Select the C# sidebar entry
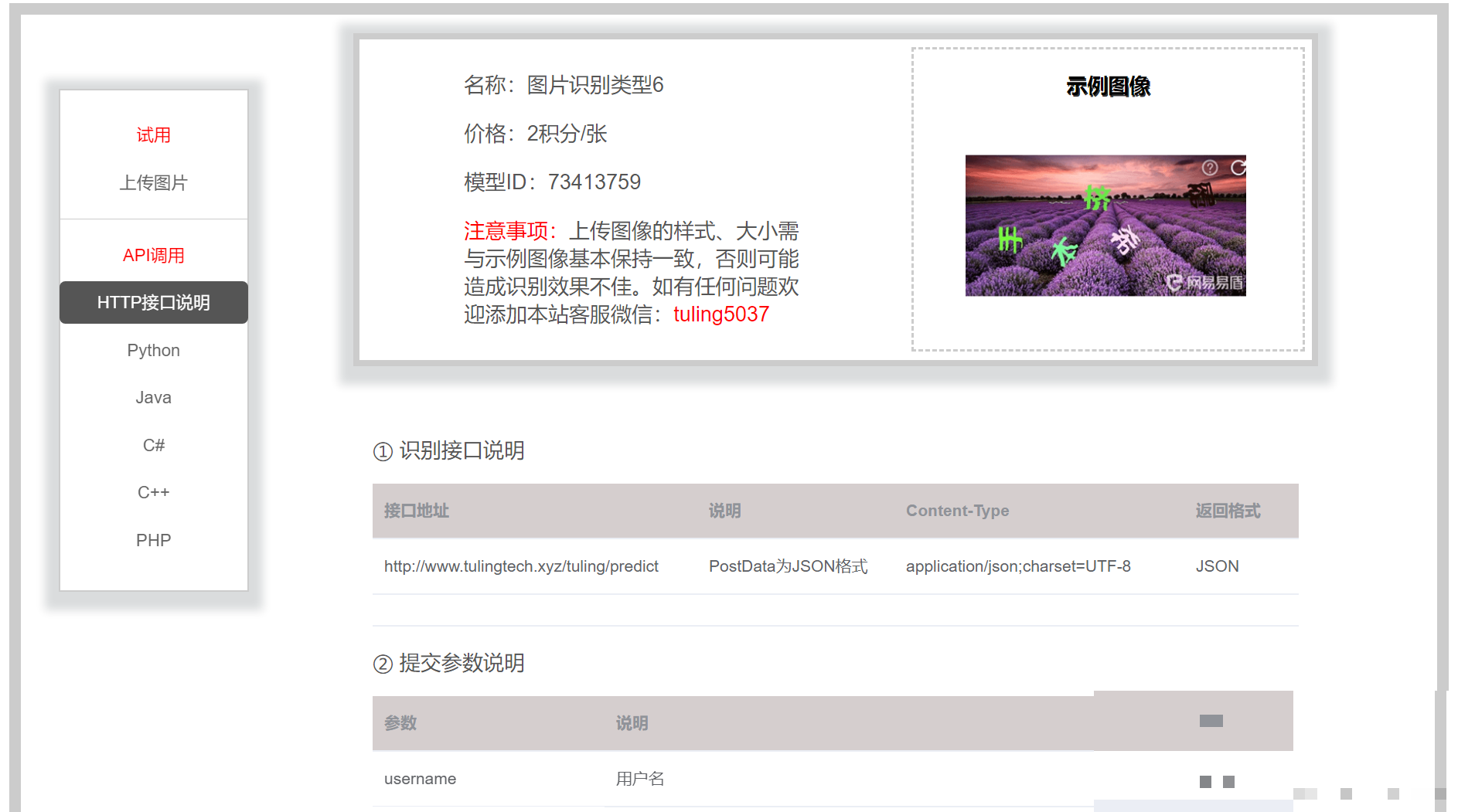The height and width of the screenshot is (812, 1458). pos(153,444)
